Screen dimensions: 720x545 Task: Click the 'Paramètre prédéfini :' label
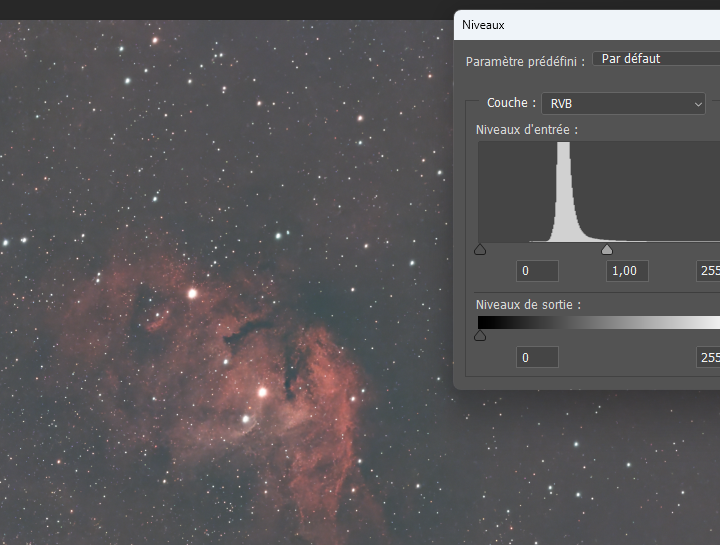tap(525, 62)
